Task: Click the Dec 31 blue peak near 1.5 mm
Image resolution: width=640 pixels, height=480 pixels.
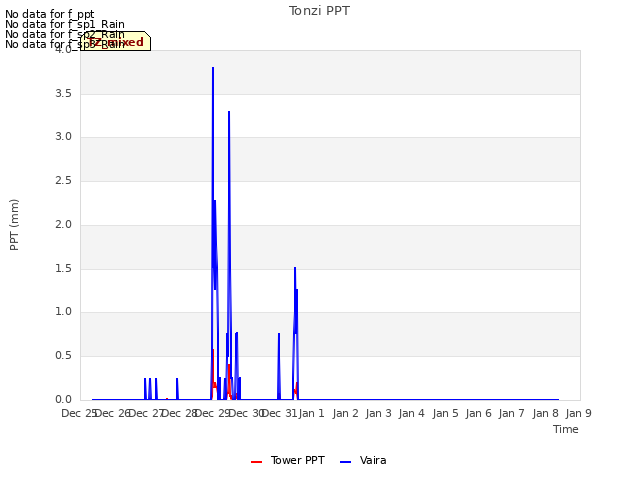Action: coord(295,268)
